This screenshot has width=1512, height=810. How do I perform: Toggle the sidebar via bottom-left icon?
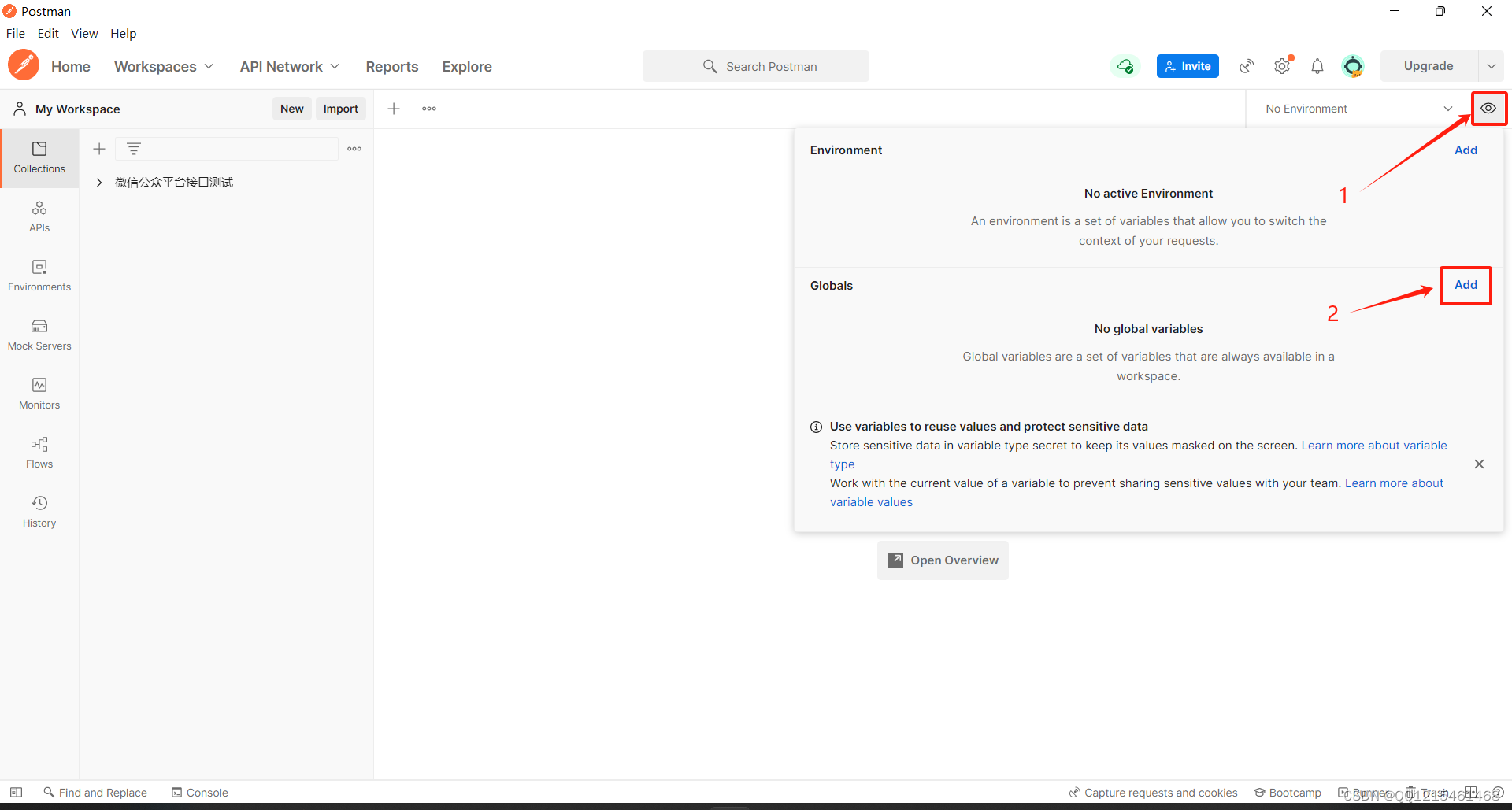(16, 793)
